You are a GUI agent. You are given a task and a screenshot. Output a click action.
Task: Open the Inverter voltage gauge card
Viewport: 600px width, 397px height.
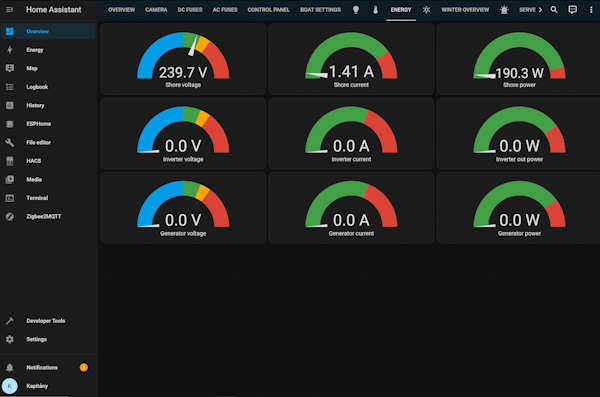(x=183, y=133)
